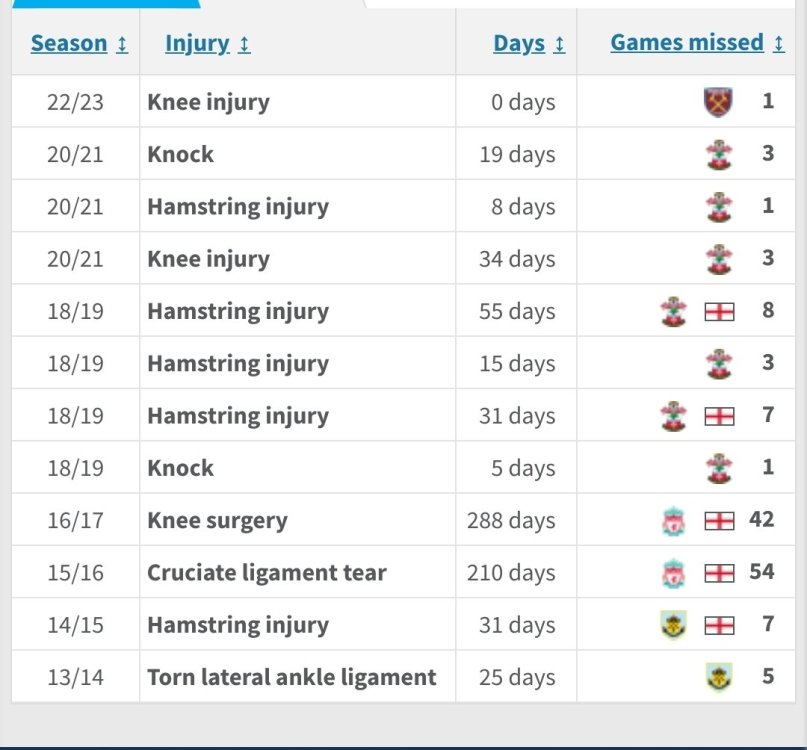Click England flag in 14/15 row
The image size is (807, 750).
[x=719, y=626]
